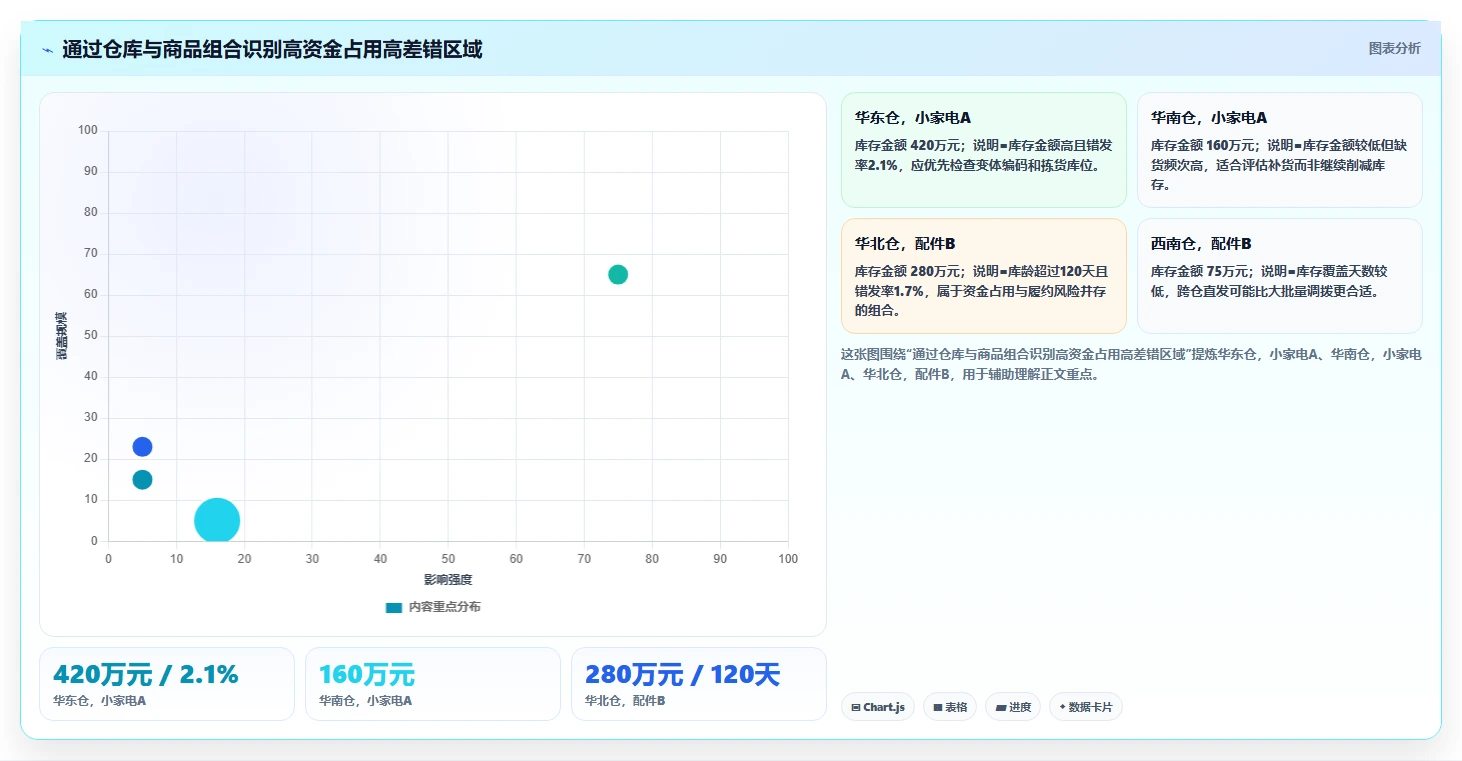The image size is (1462, 761).
Task: Select the 华东仓，小家电A green card
Action: tap(984, 150)
